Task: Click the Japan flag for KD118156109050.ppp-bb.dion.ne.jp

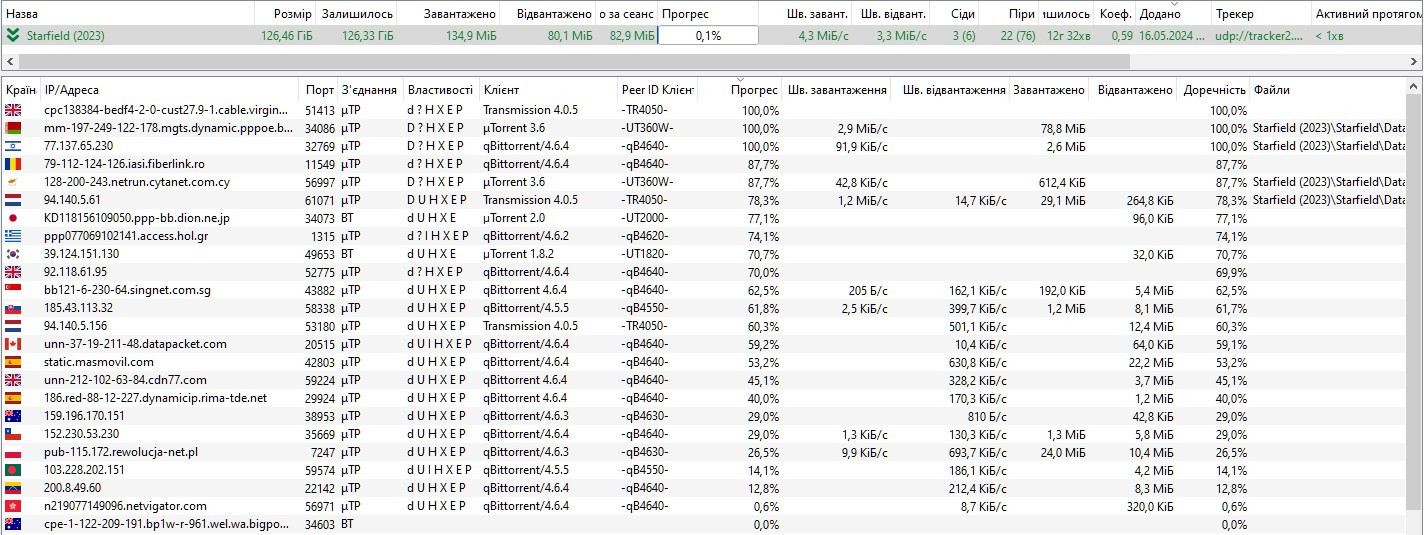Action: click(x=13, y=218)
